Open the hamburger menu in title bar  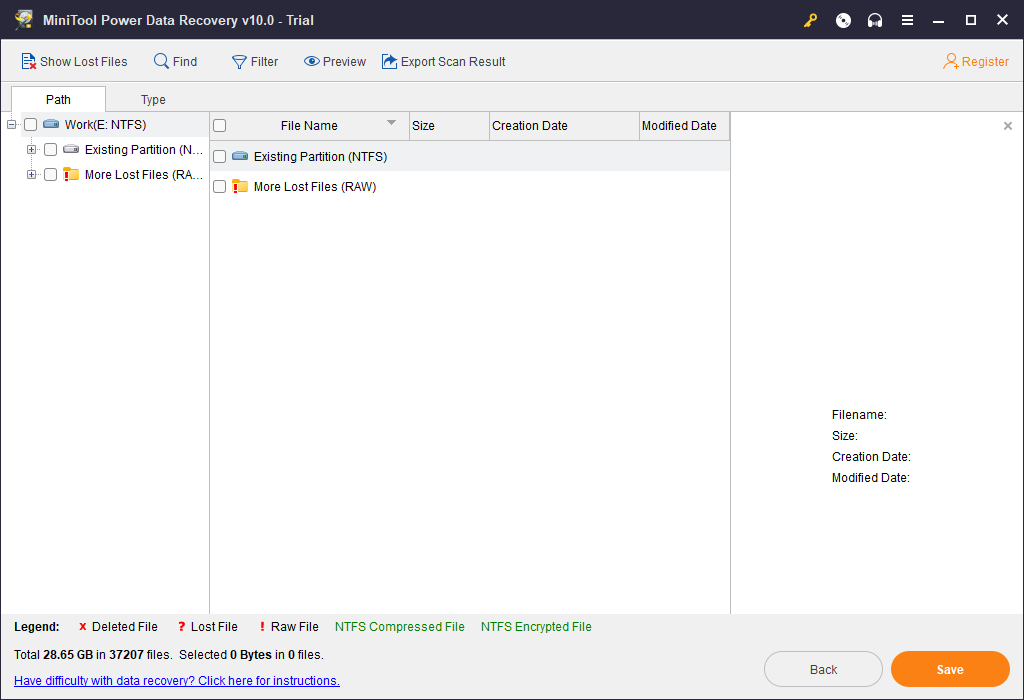(907, 20)
